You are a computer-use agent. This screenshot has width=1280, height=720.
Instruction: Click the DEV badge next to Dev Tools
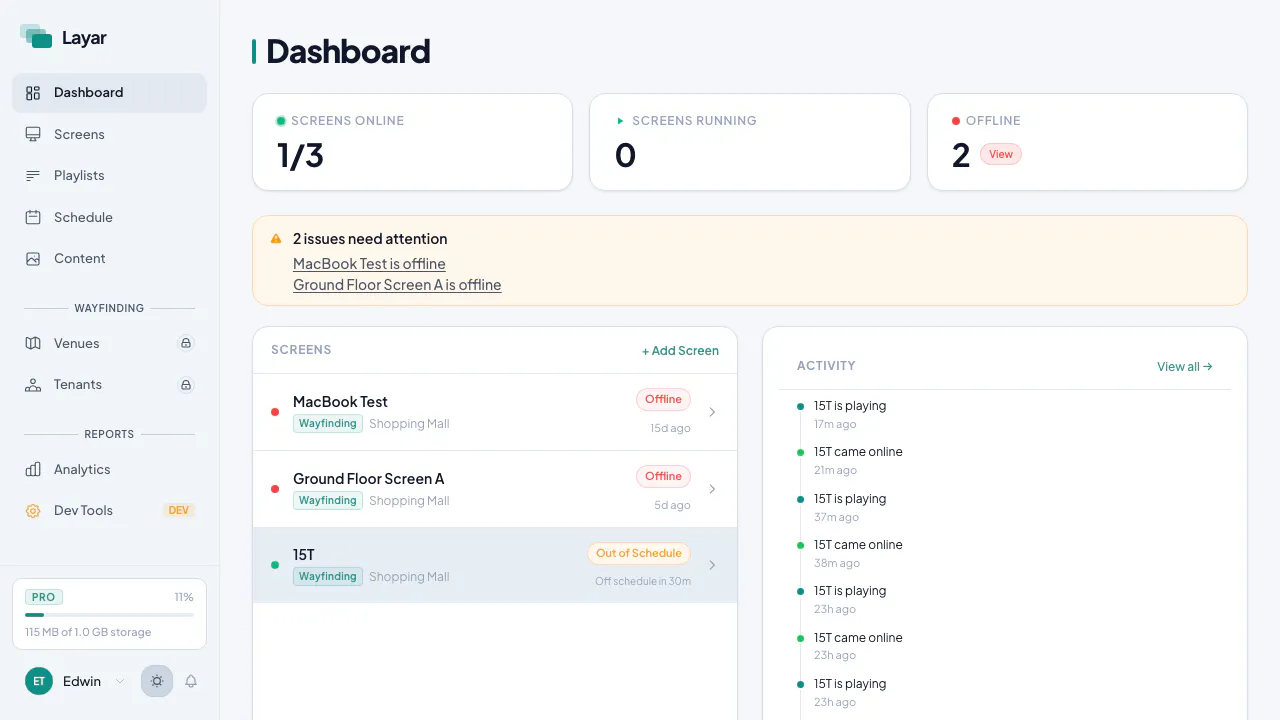(x=179, y=510)
